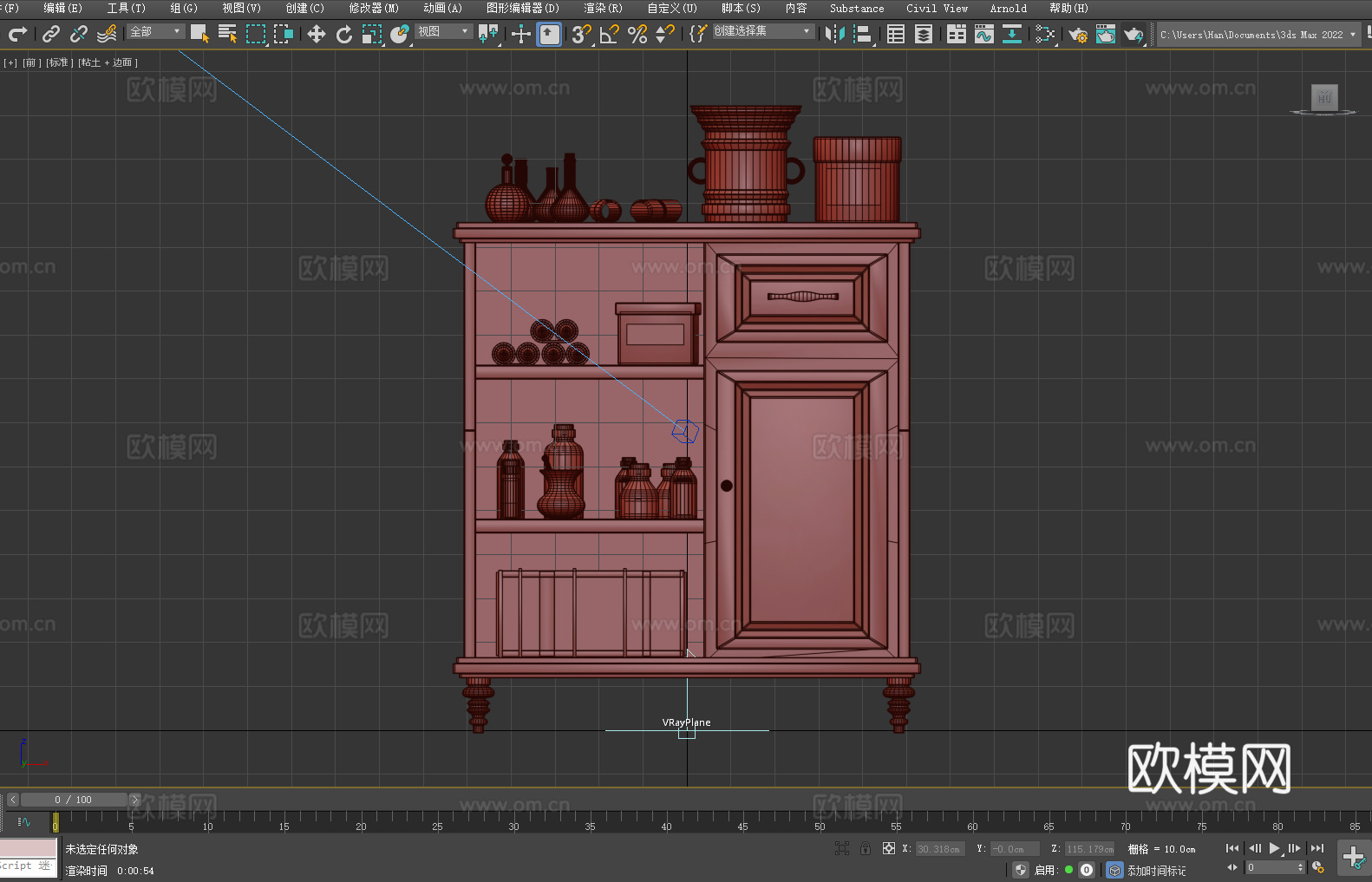
Task: Activate the Select and Scale tool
Action: (372, 34)
